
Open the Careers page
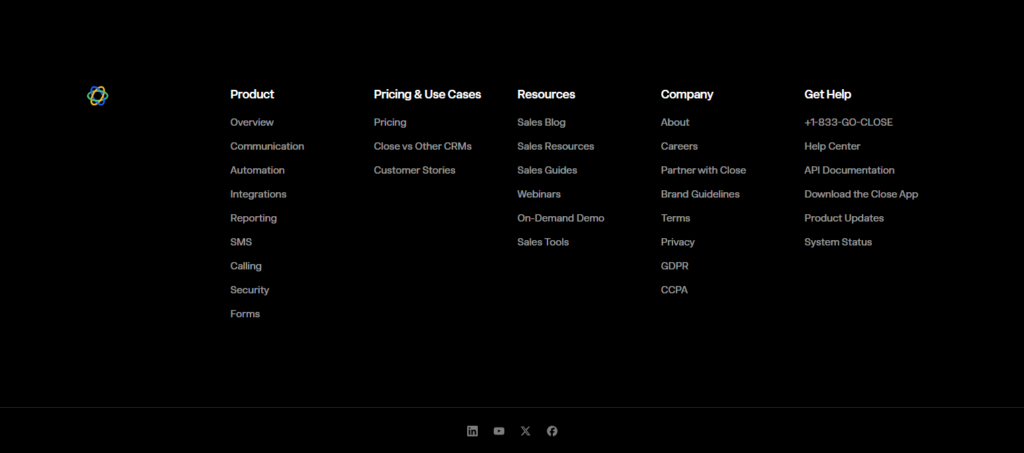(679, 146)
